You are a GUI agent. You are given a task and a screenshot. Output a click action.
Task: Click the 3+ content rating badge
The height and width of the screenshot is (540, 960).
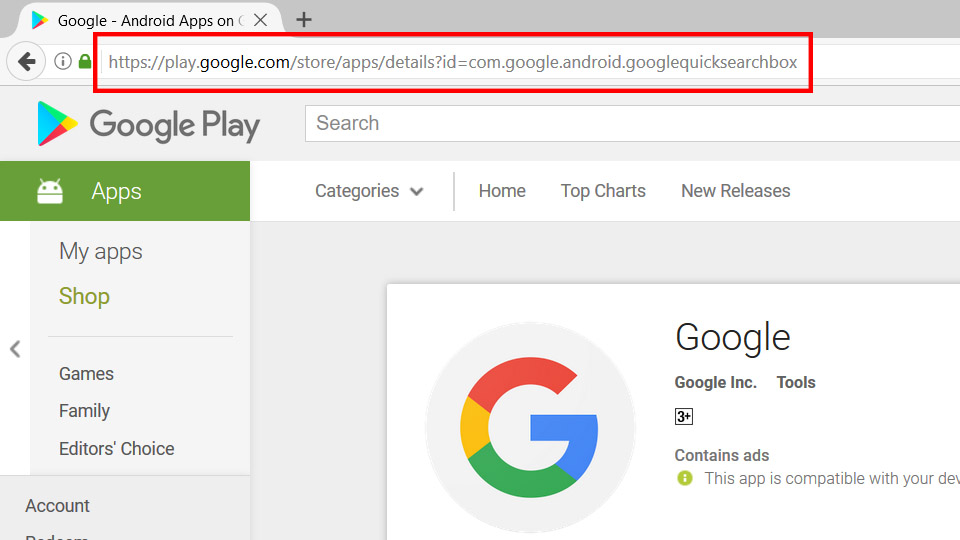[x=683, y=417]
